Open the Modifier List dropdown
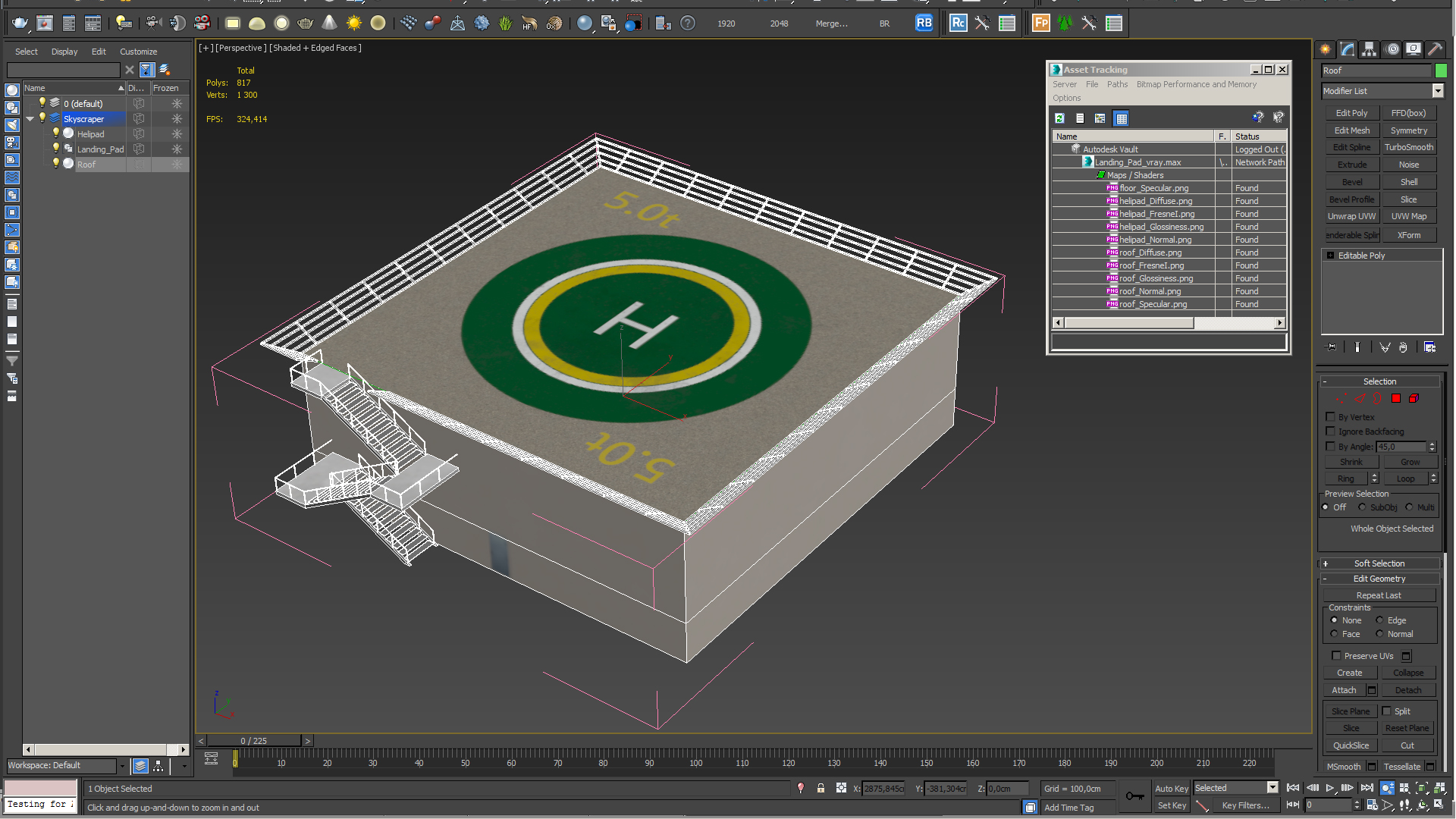The image size is (1456, 819). coord(1437,91)
